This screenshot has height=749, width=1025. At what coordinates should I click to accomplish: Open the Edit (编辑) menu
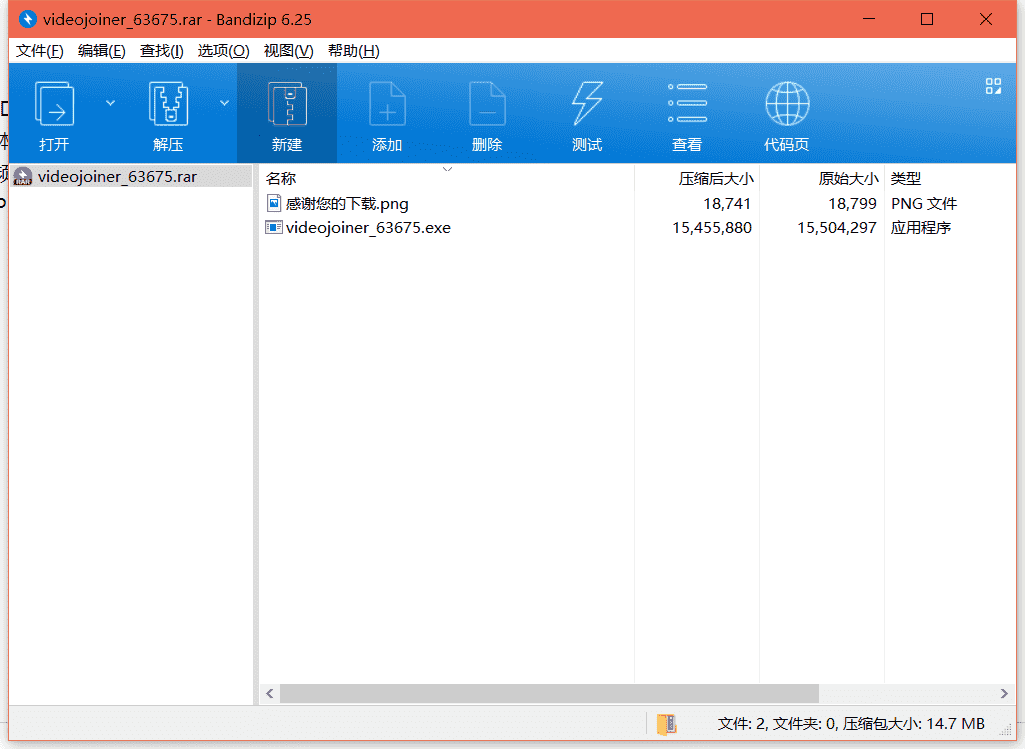pos(101,51)
